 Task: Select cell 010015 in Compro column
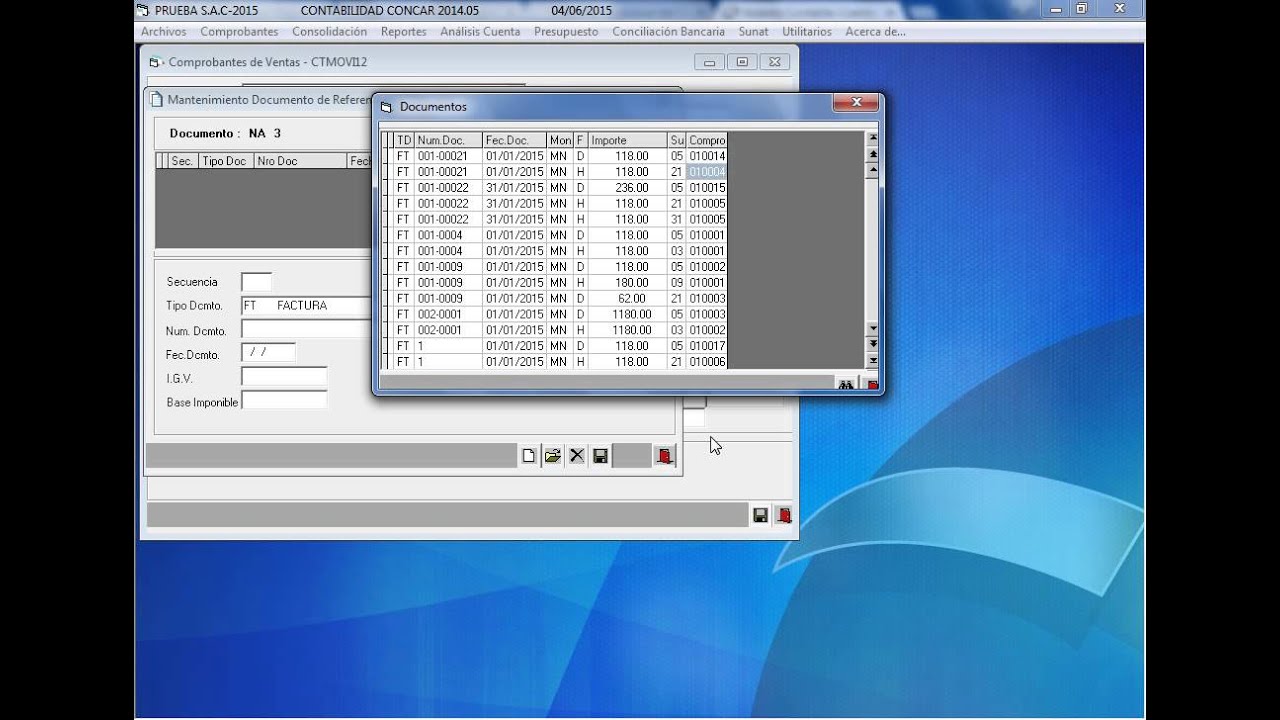[x=707, y=188]
